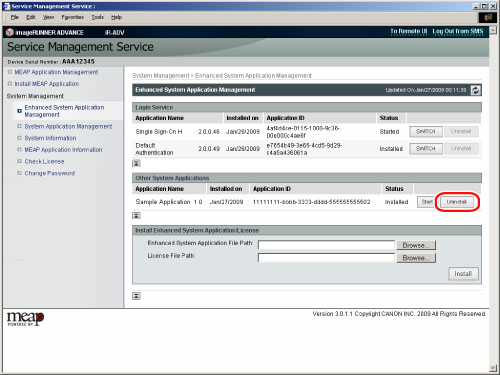Click Uninstall for Single Sign-On H
Viewport: 500px width, 375px height.
point(461,132)
